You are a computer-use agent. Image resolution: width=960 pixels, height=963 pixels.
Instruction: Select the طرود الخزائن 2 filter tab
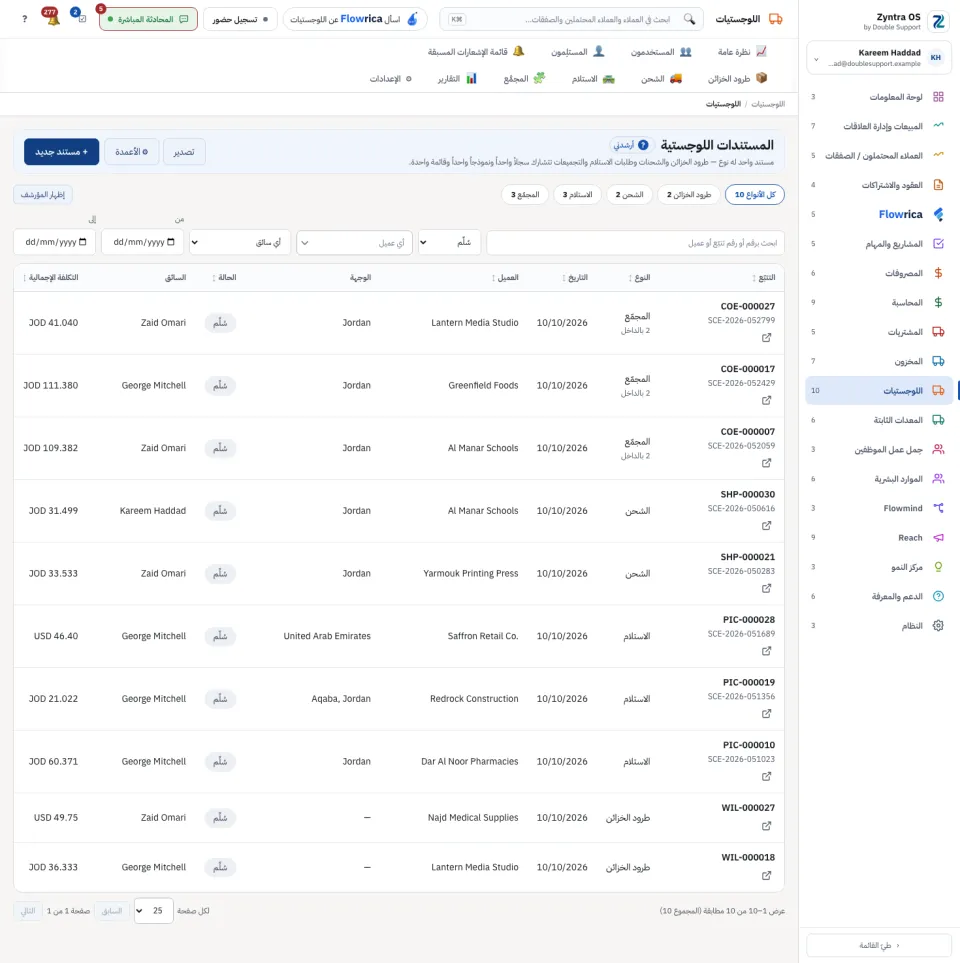pyautogui.click(x=689, y=195)
